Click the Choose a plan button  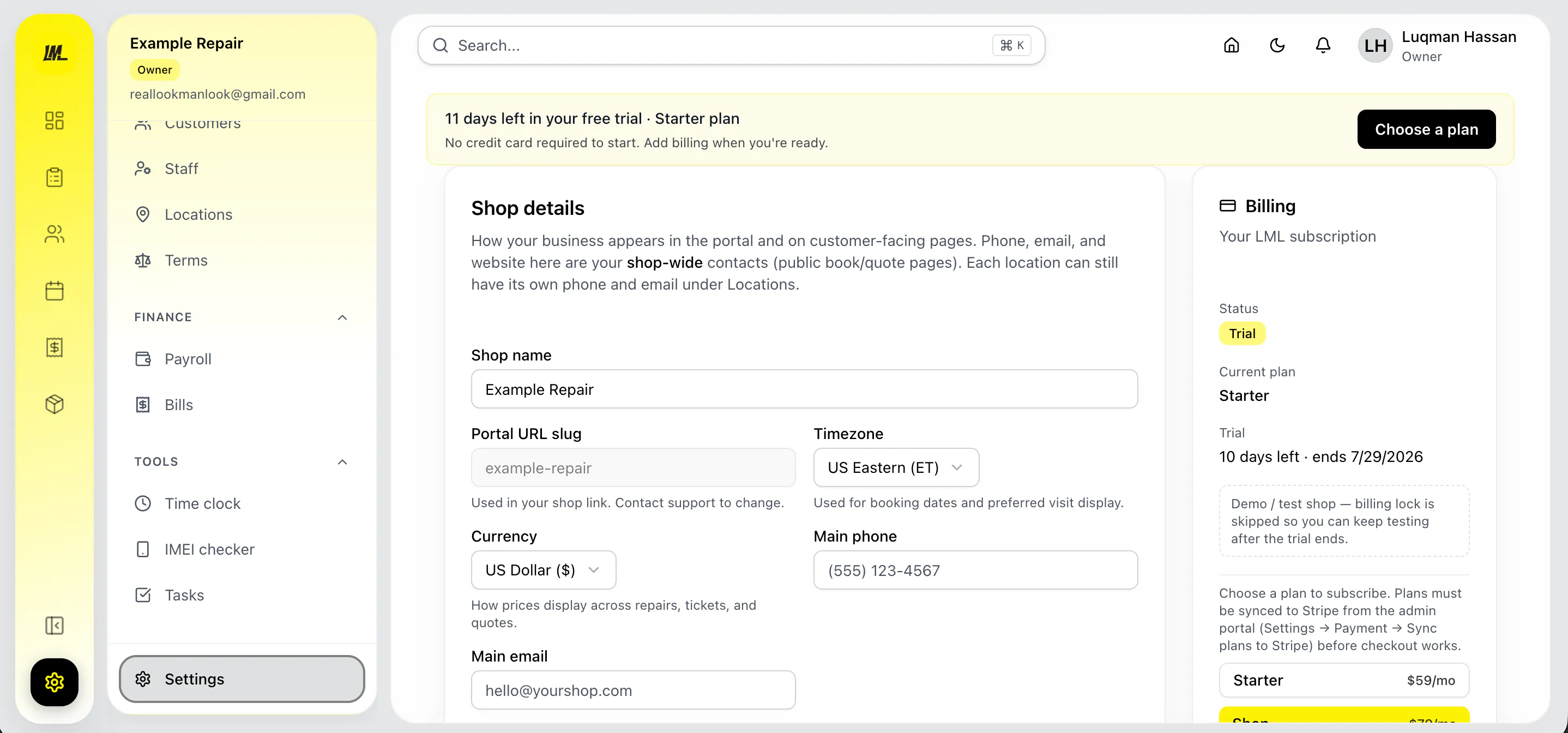(1426, 129)
